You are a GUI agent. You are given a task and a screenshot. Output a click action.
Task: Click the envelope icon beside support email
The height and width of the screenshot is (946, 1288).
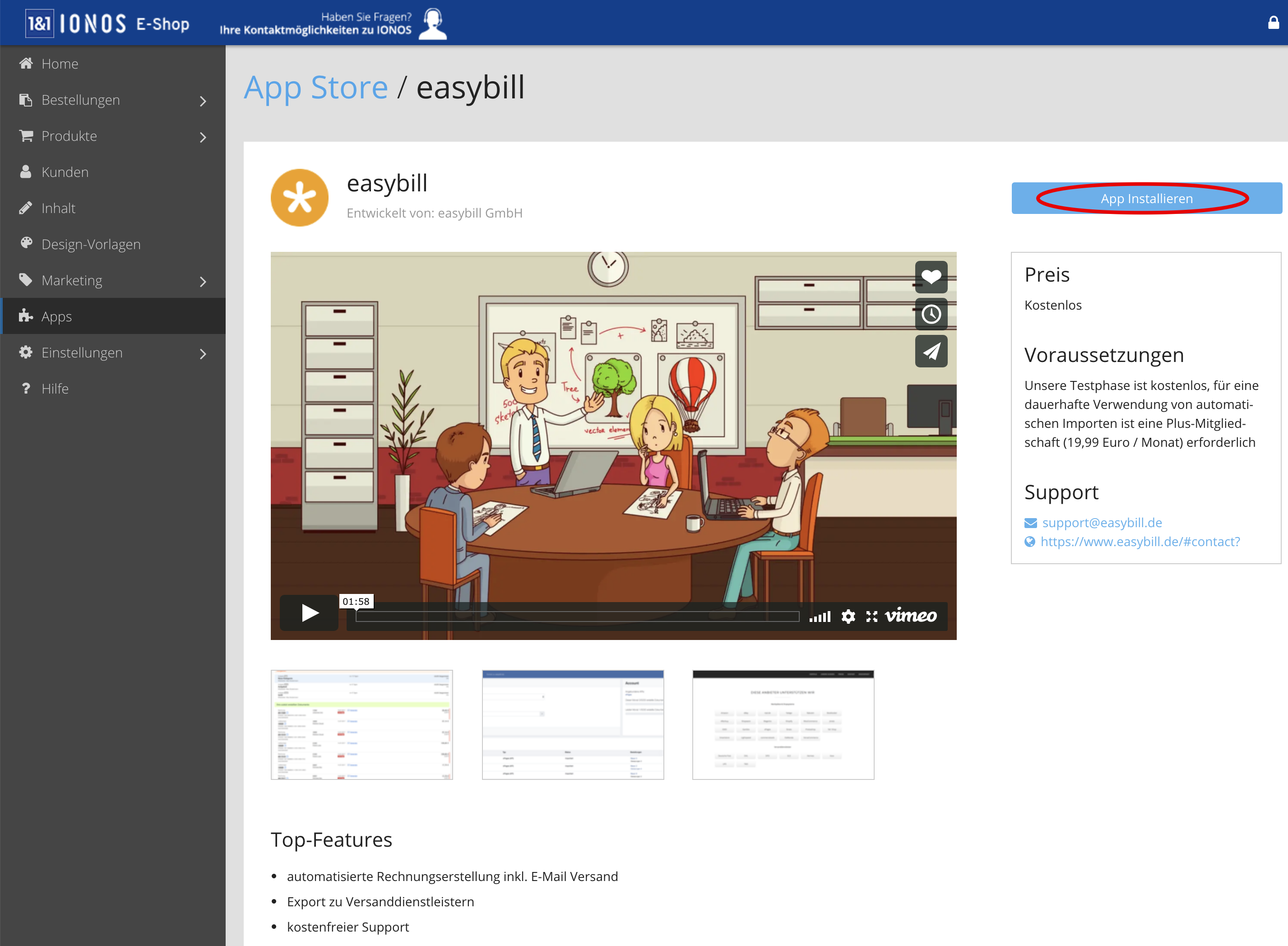click(1030, 523)
